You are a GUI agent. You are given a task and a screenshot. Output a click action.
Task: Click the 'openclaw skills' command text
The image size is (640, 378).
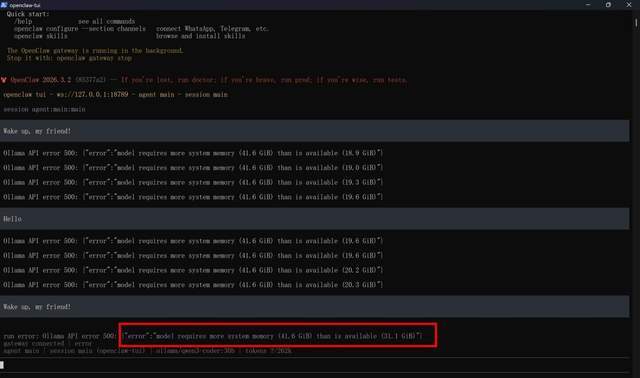pos(40,36)
